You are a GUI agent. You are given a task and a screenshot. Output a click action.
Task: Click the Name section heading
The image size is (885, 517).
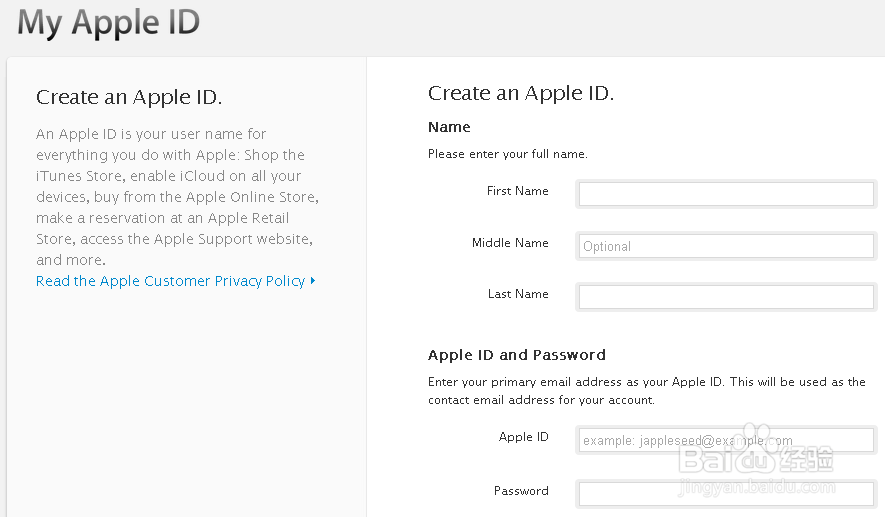coord(449,127)
